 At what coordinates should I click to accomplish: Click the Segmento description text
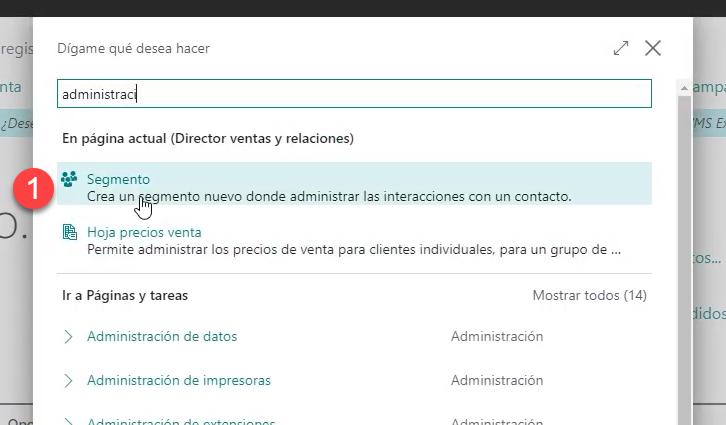(329, 196)
